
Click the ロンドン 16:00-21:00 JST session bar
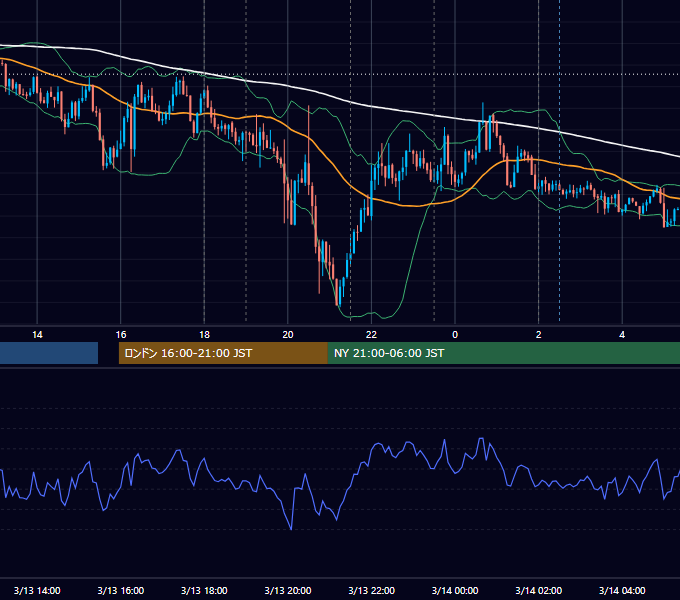click(x=223, y=353)
